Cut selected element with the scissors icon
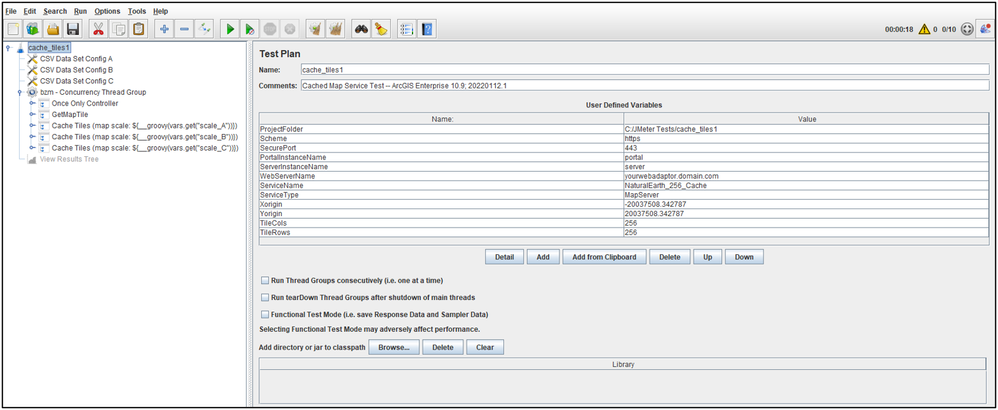This screenshot has width=998, height=410. [x=99, y=29]
